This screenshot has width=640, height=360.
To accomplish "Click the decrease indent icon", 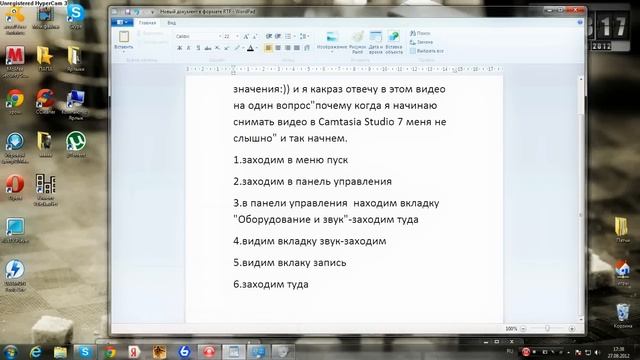I will click(x=269, y=36).
